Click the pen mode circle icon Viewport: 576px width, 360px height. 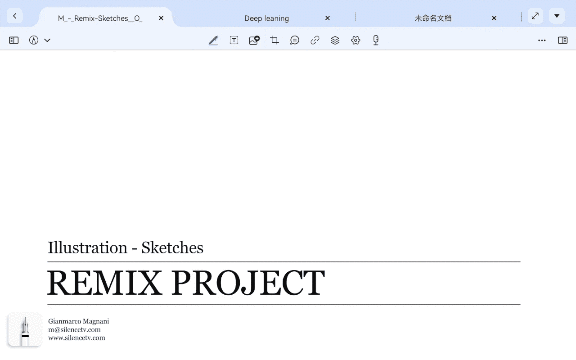click(33, 40)
